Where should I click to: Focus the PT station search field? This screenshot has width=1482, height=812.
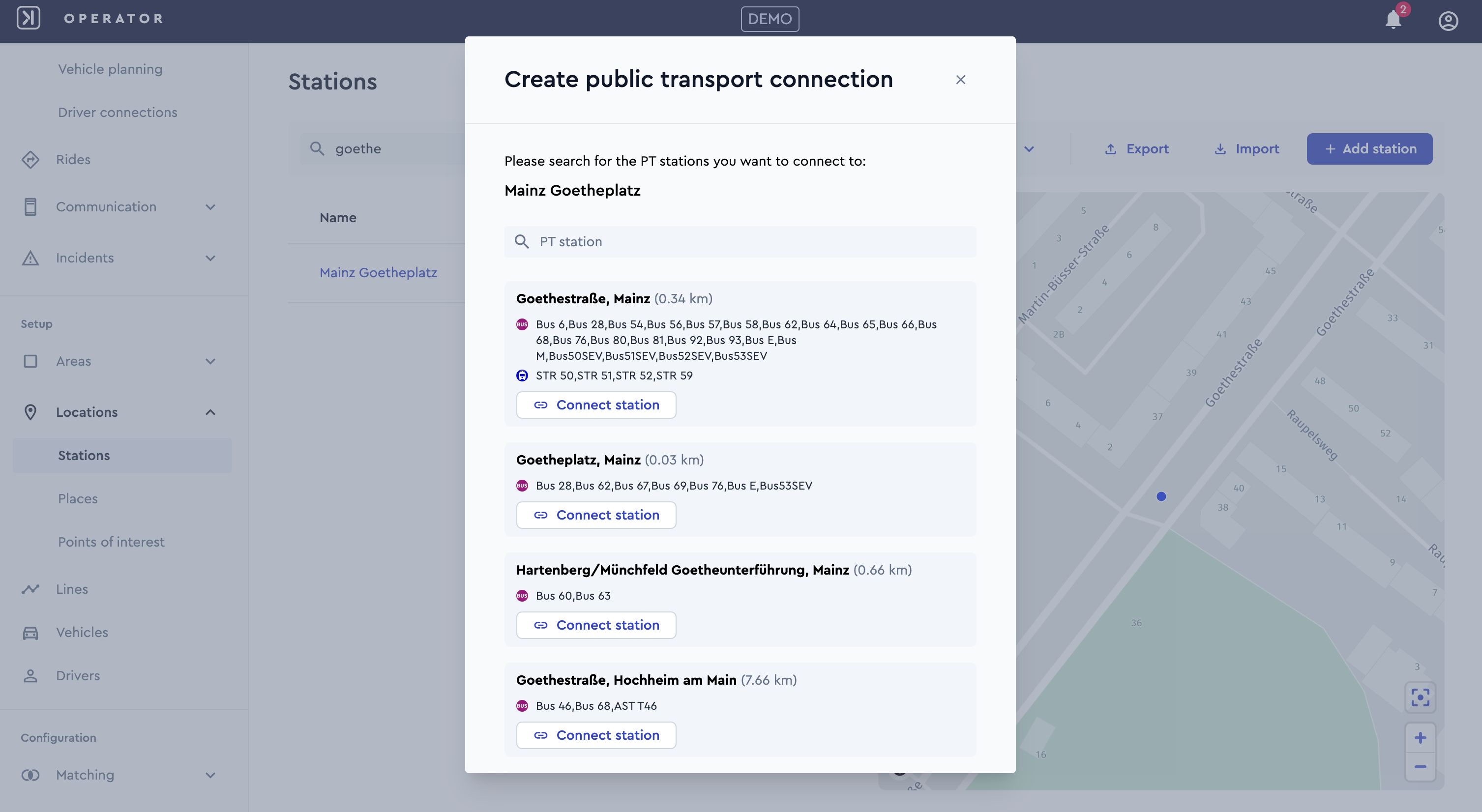[x=740, y=241]
